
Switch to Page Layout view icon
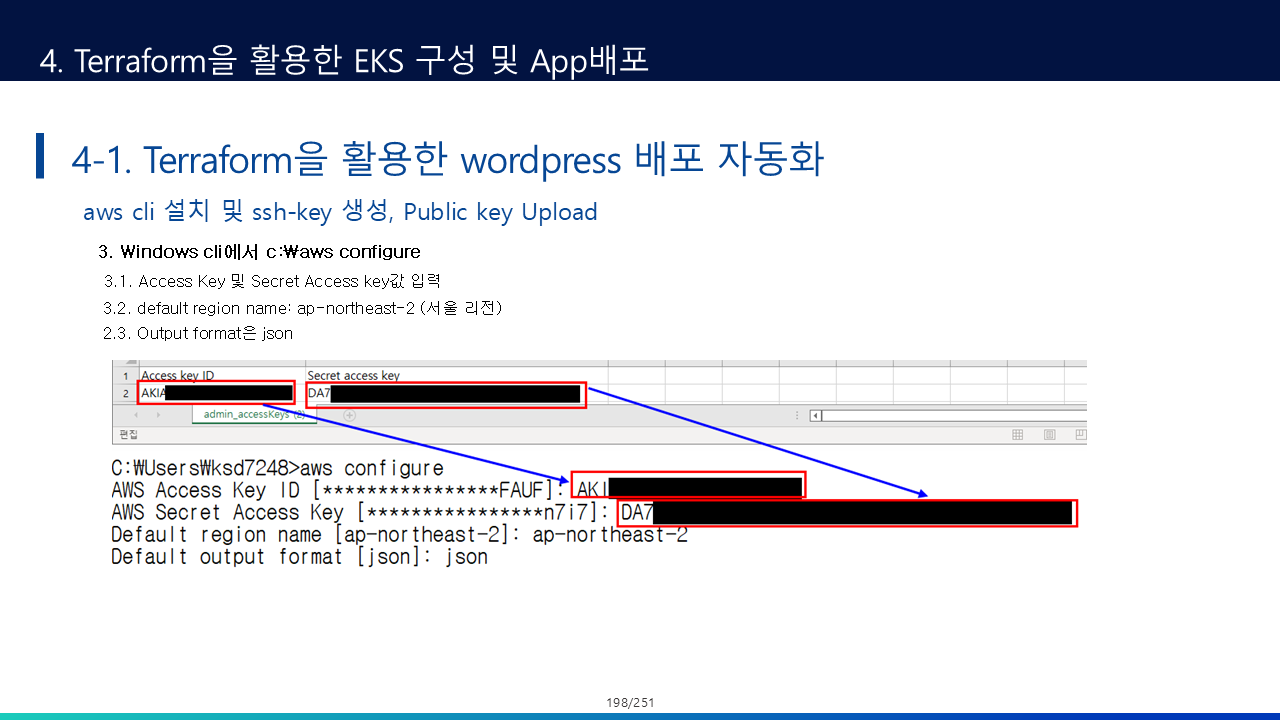point(1049,435)
